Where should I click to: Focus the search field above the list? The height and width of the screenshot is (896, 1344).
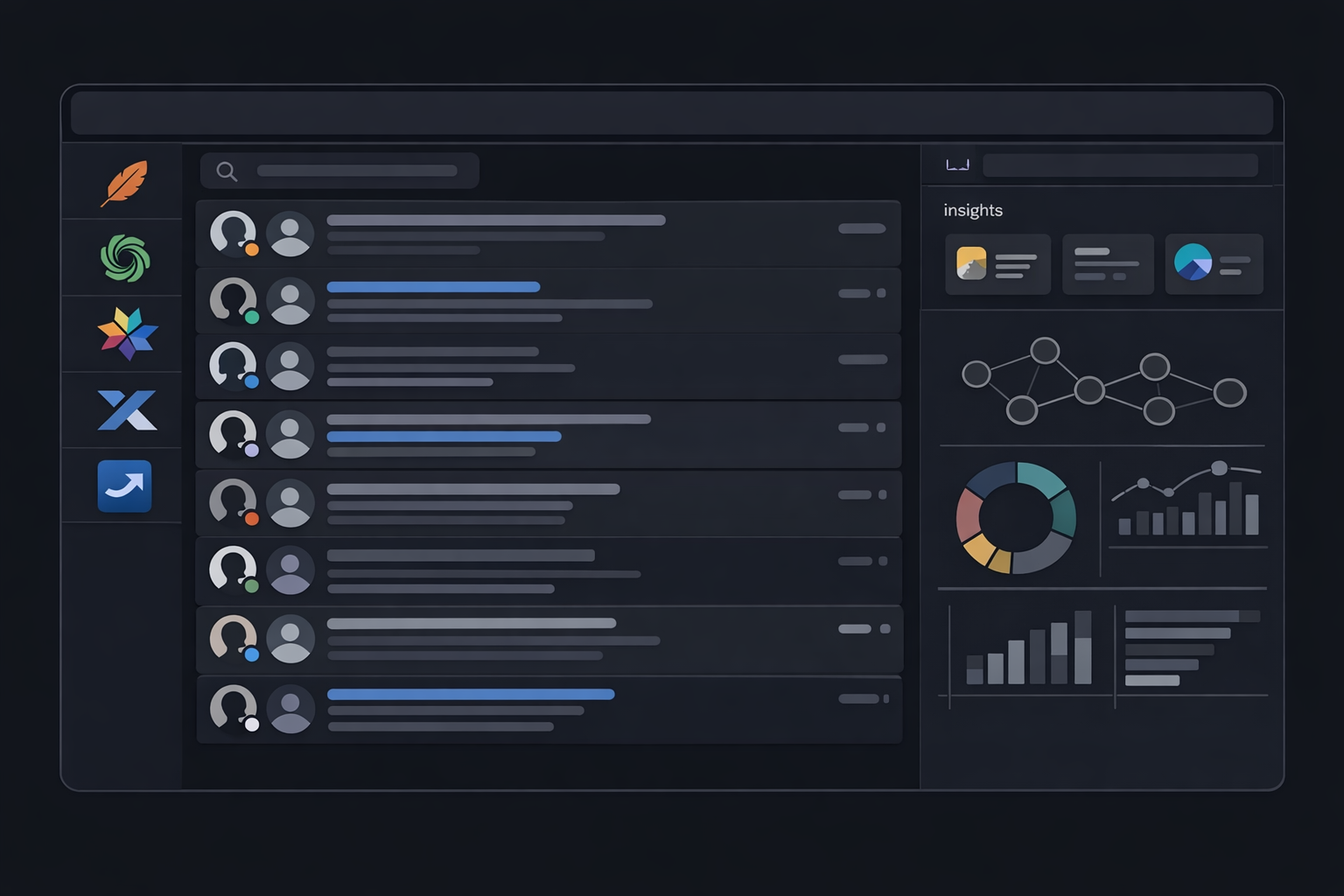(357, 171)
